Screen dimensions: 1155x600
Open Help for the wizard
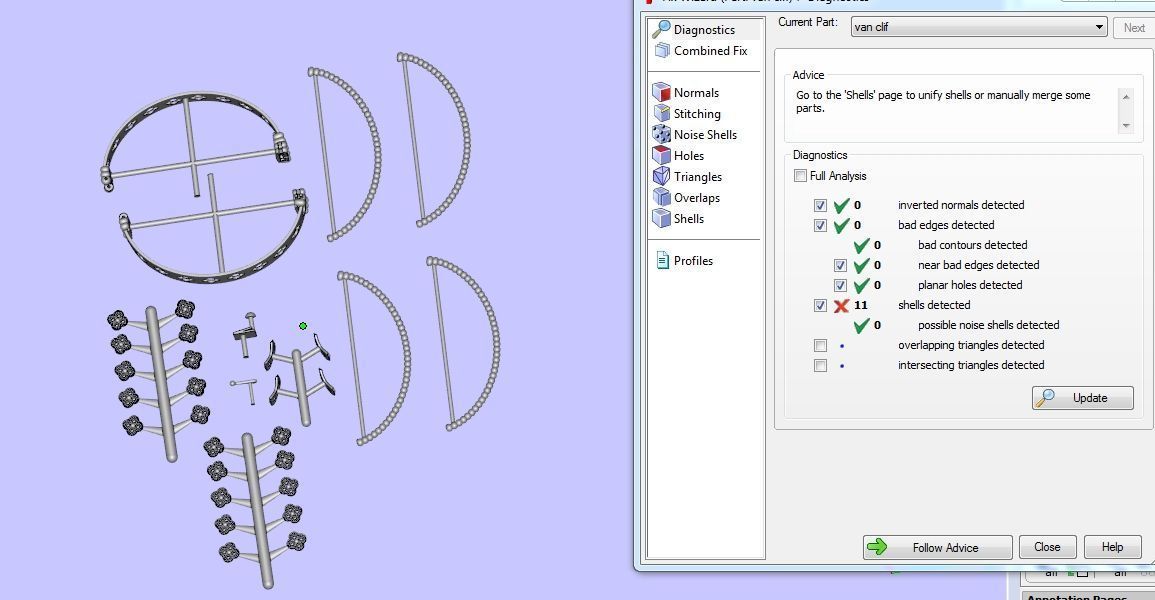point(1112,547)
